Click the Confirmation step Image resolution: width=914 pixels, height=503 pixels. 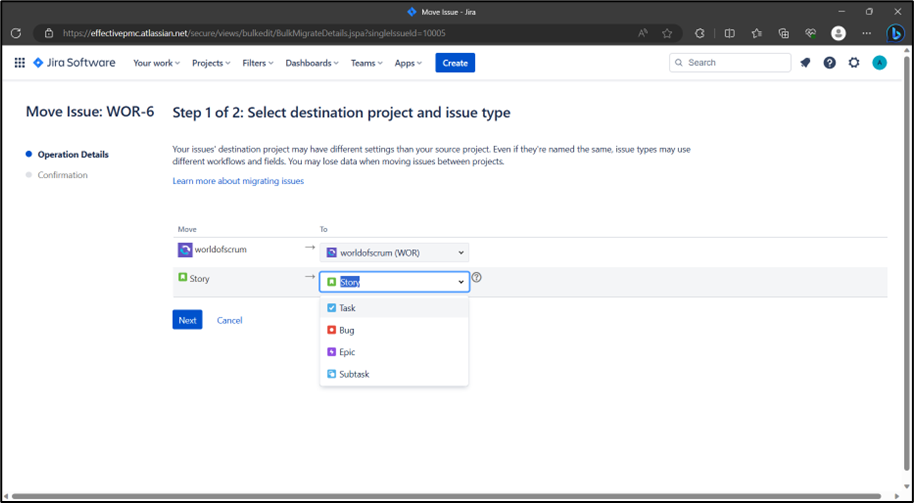pyautogui.click(x=62, y=175)
